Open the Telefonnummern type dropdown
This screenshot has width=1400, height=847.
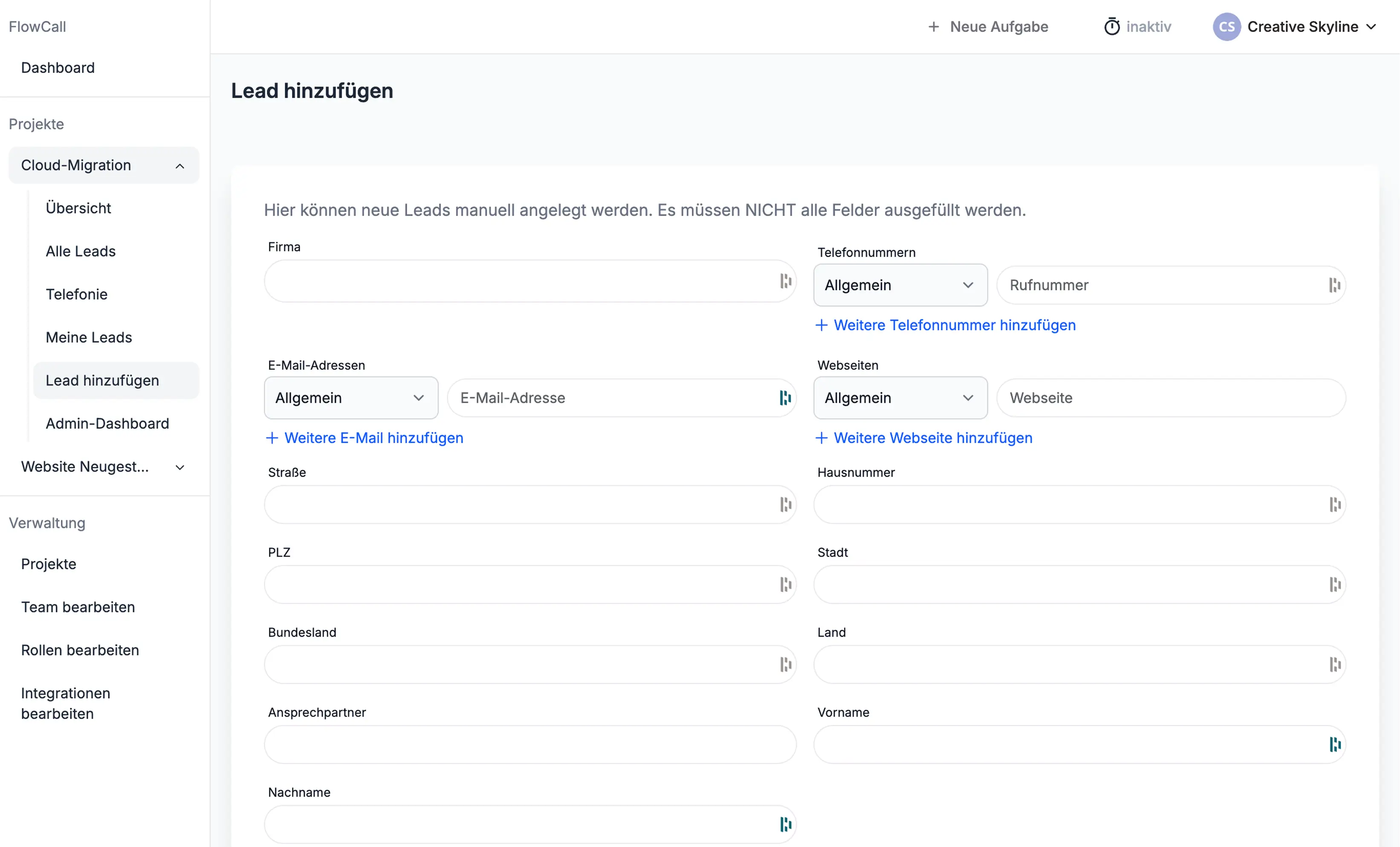tap(900, 285)
